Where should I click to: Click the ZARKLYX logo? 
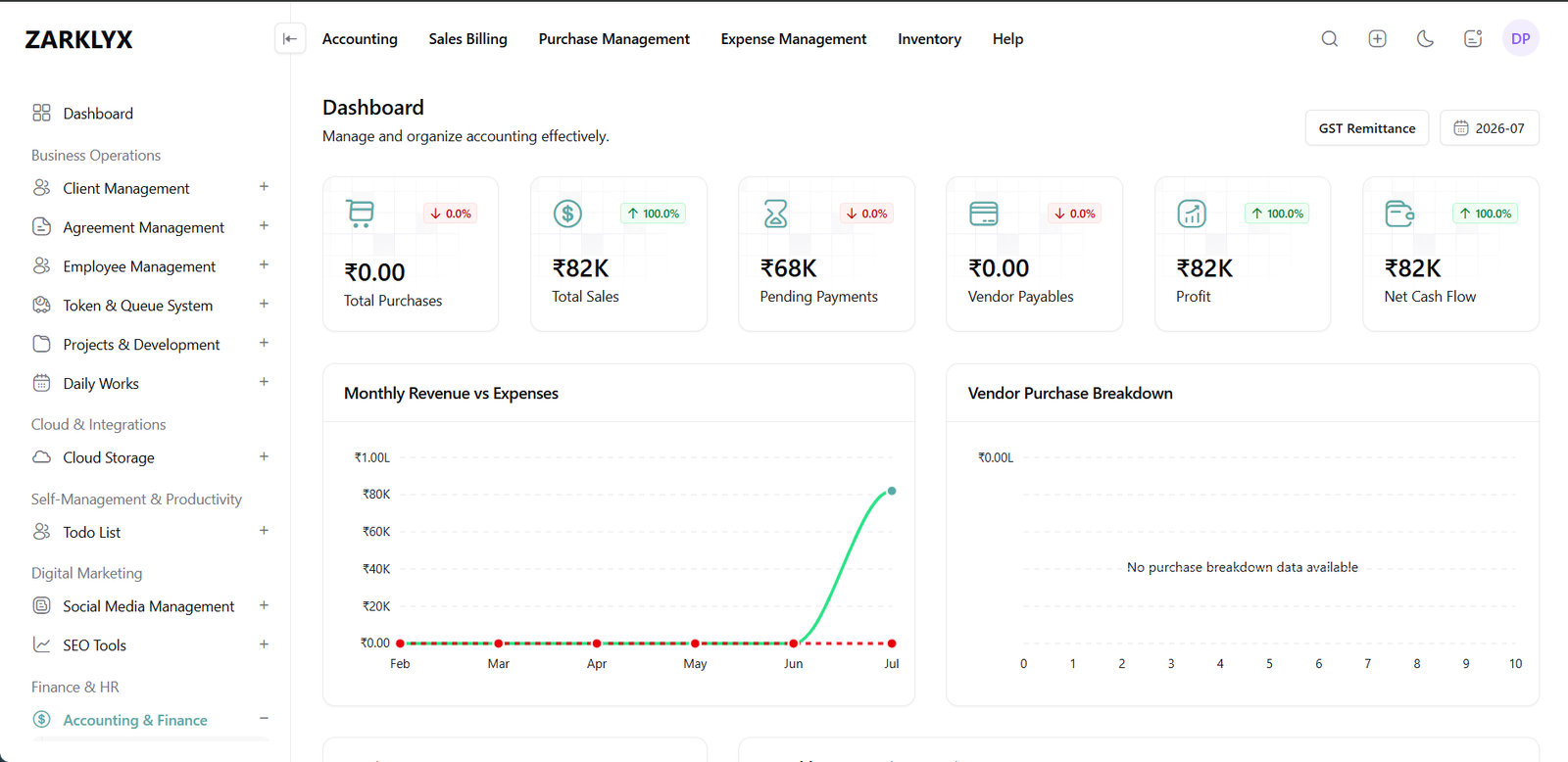78,40
